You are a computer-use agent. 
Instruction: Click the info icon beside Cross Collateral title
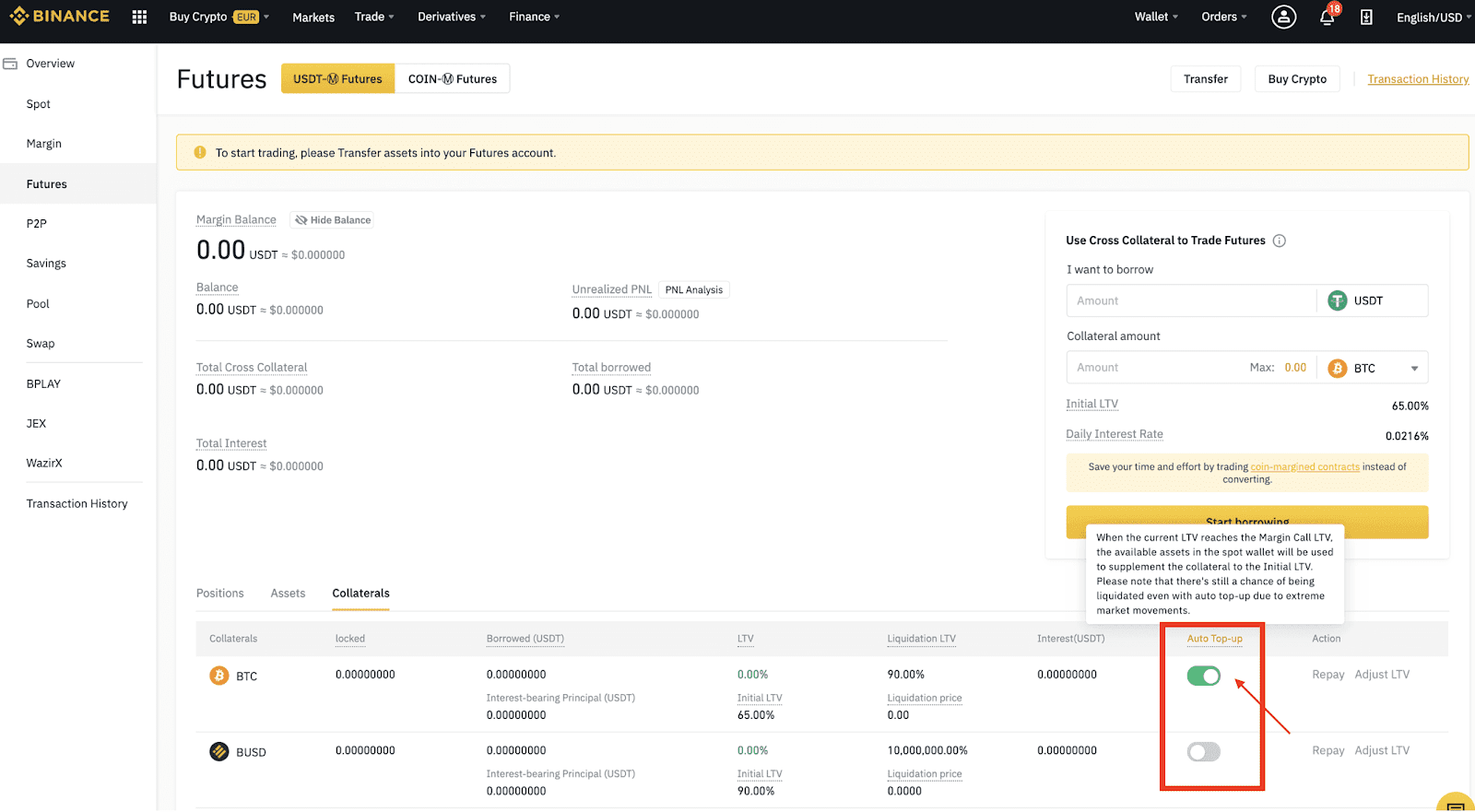point(1279,241)
